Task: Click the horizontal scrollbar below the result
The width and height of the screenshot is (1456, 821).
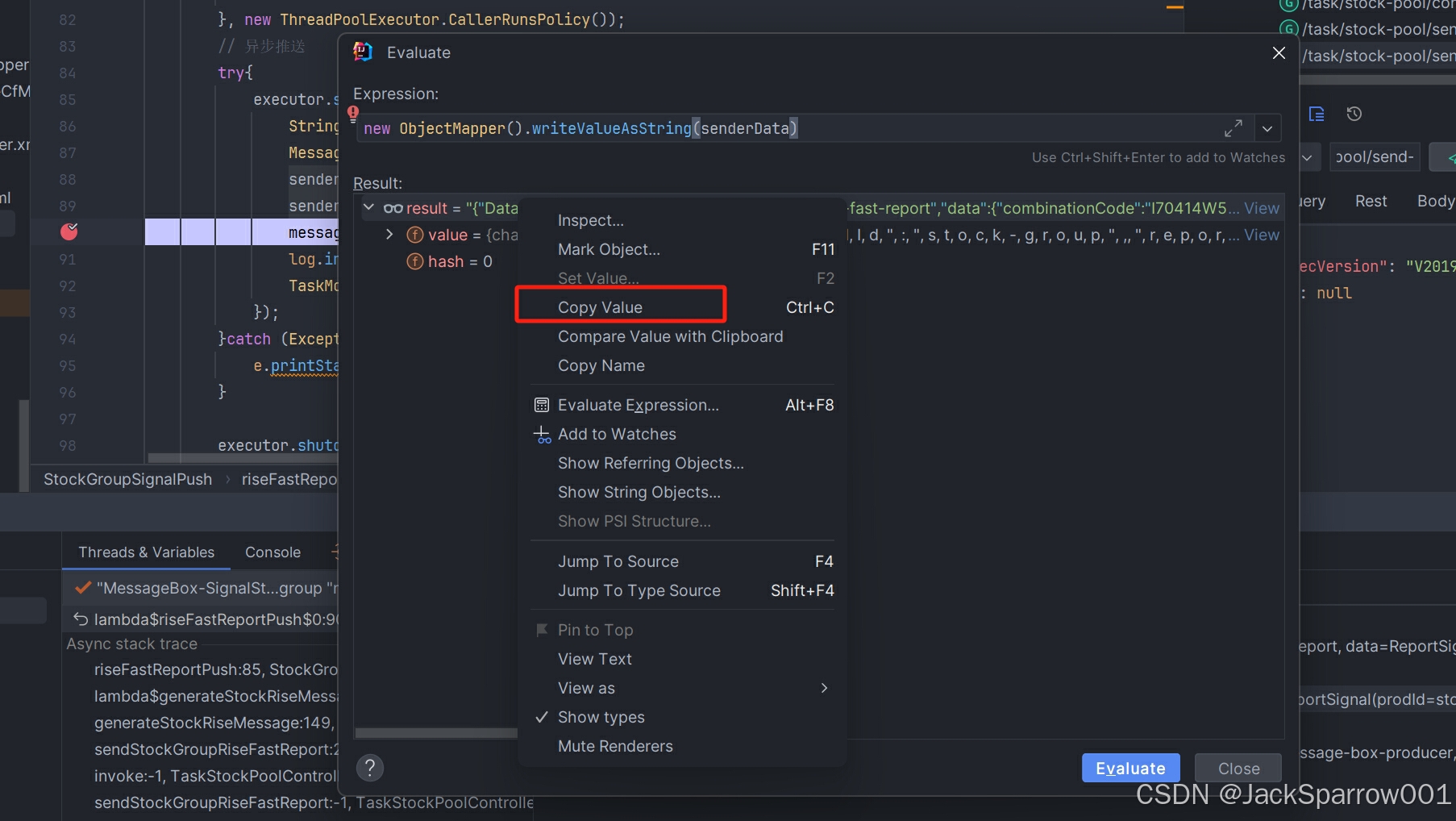Action: [x=435, y=733]
